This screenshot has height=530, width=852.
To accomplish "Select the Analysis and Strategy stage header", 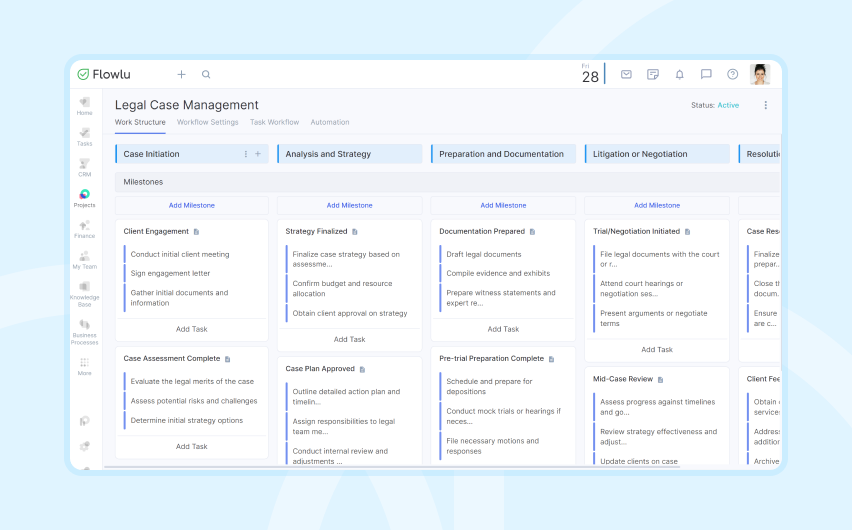I will point(349,154).
